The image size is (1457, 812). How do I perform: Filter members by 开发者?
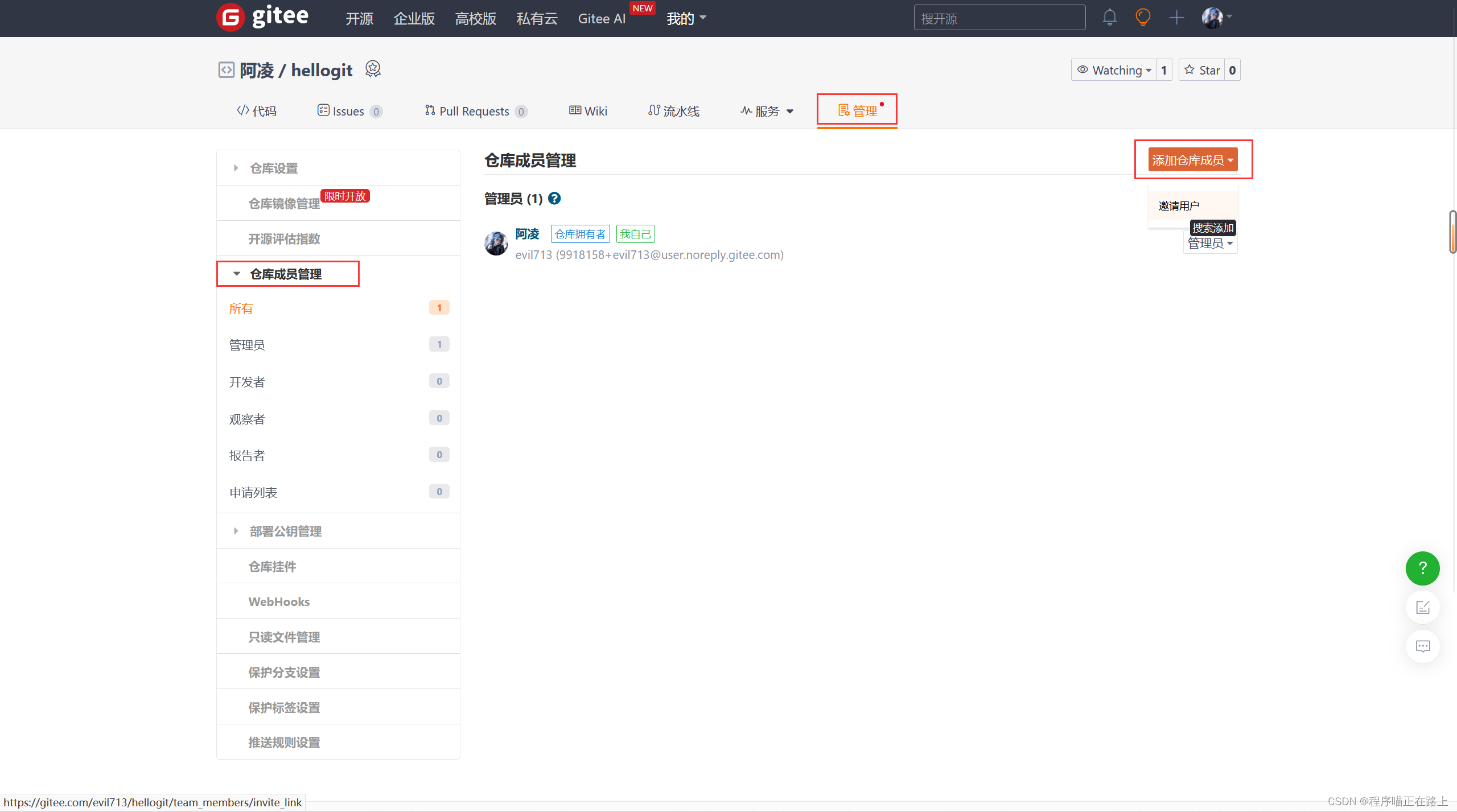[x=247, y=382]
